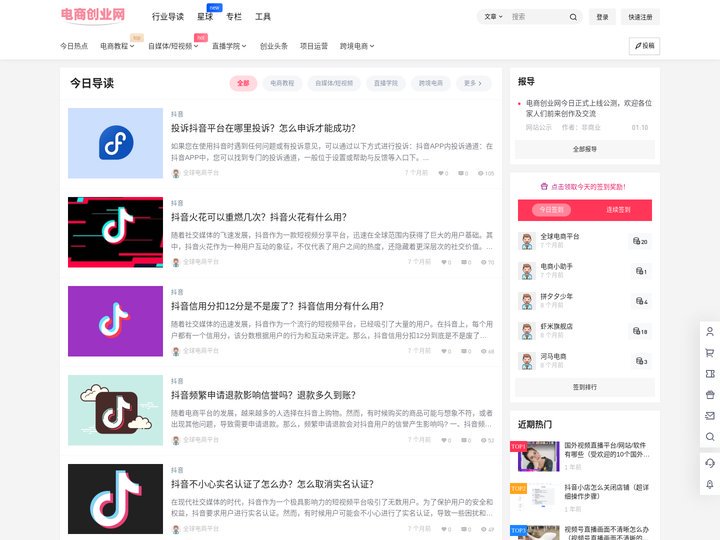Viewport: 720px width, 540px height.
Task: Select the 电商教程 filter pill in 今日导读
Action: tap(282, 83)
